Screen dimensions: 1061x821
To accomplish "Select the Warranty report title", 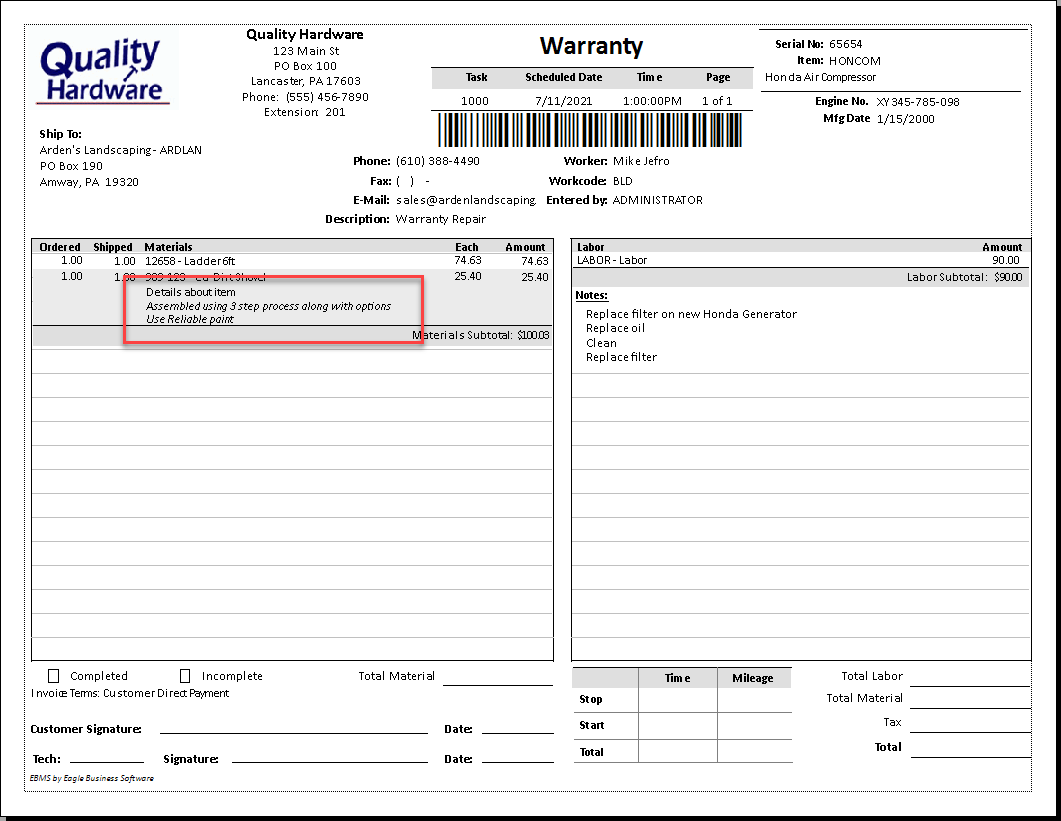I will point(591,46).
